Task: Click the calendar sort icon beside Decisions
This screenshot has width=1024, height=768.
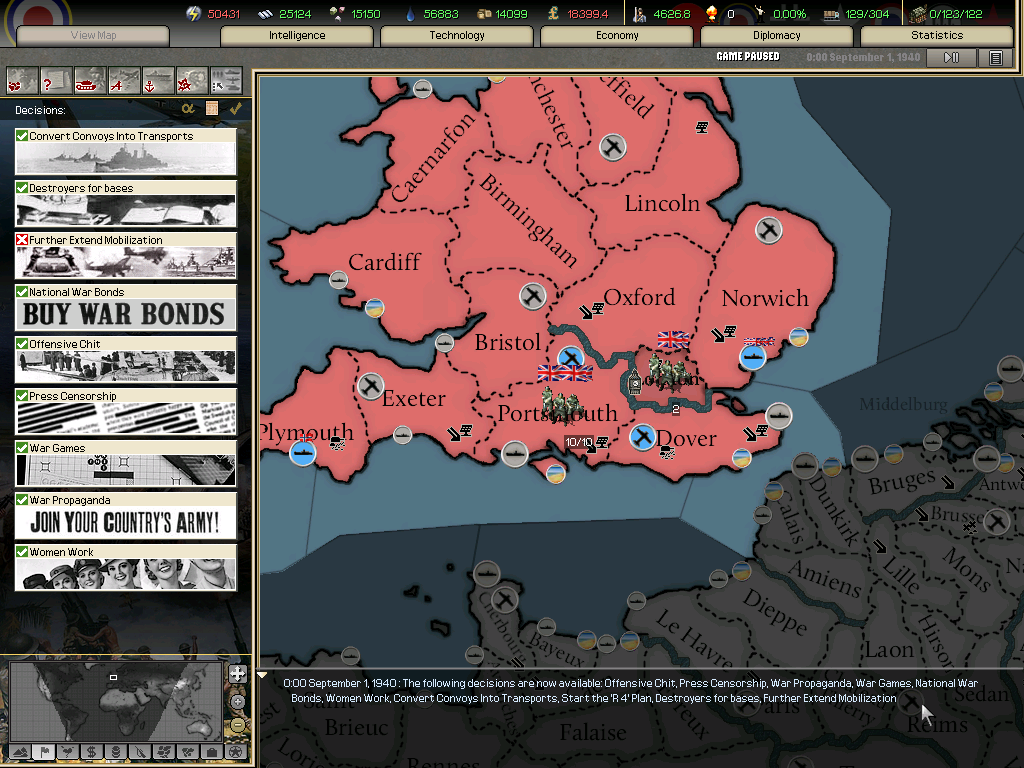Action: [212, 108]
